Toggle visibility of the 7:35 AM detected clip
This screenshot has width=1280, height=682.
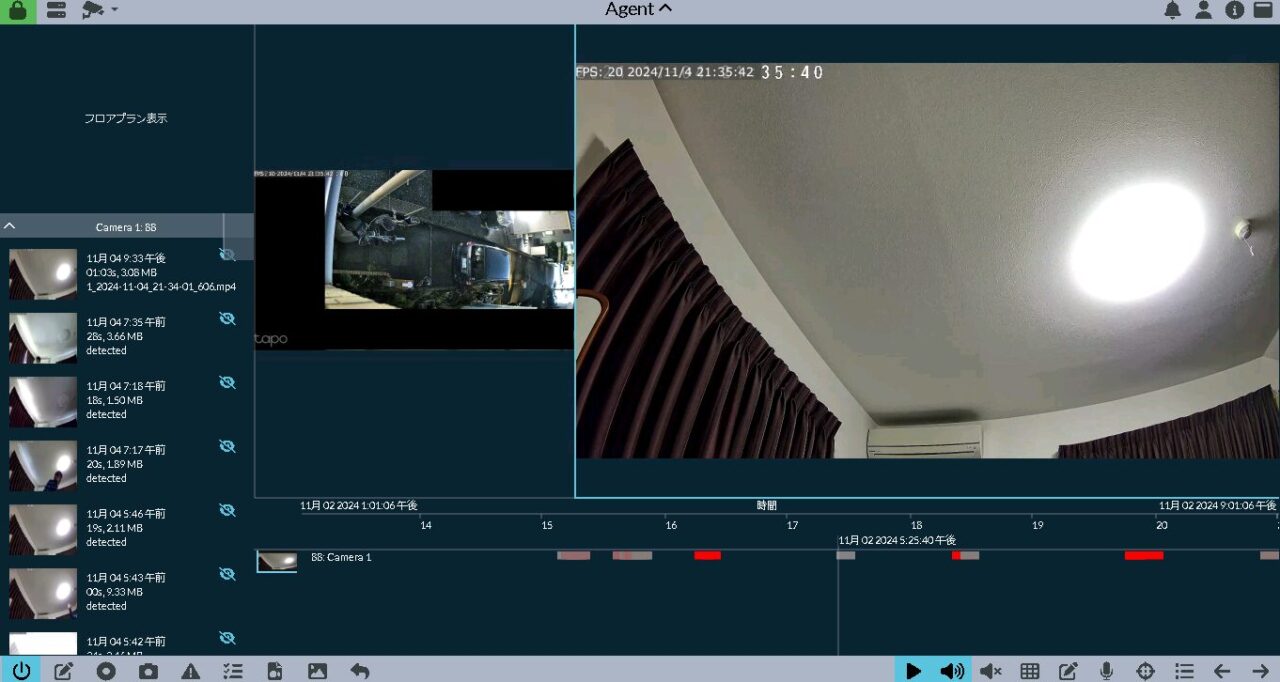tap(228, 318)
